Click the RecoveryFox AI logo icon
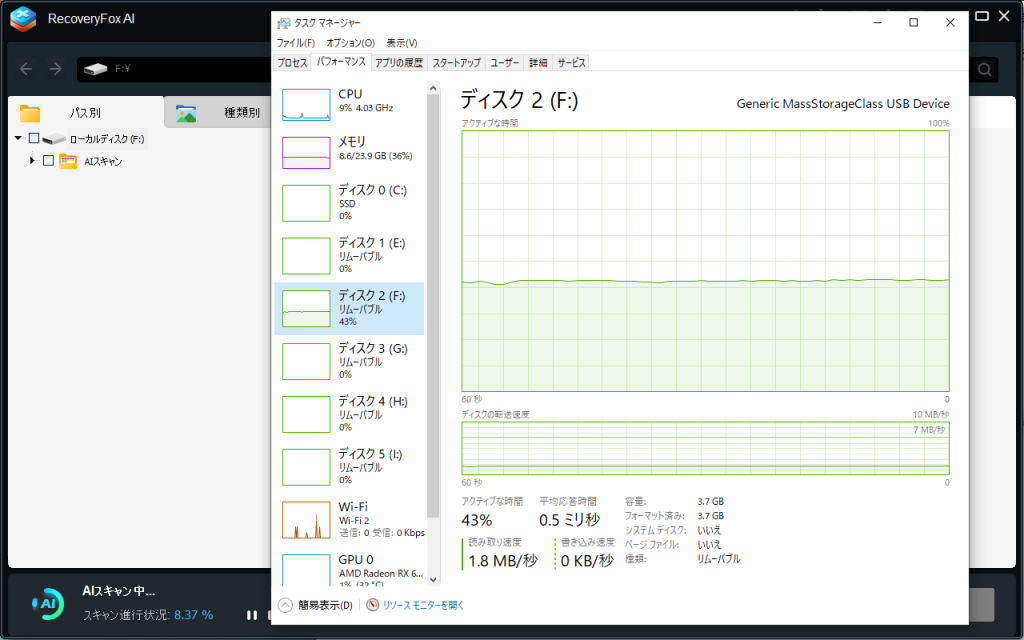Viewport: 1024px width, 640px height. click(23, 18)
